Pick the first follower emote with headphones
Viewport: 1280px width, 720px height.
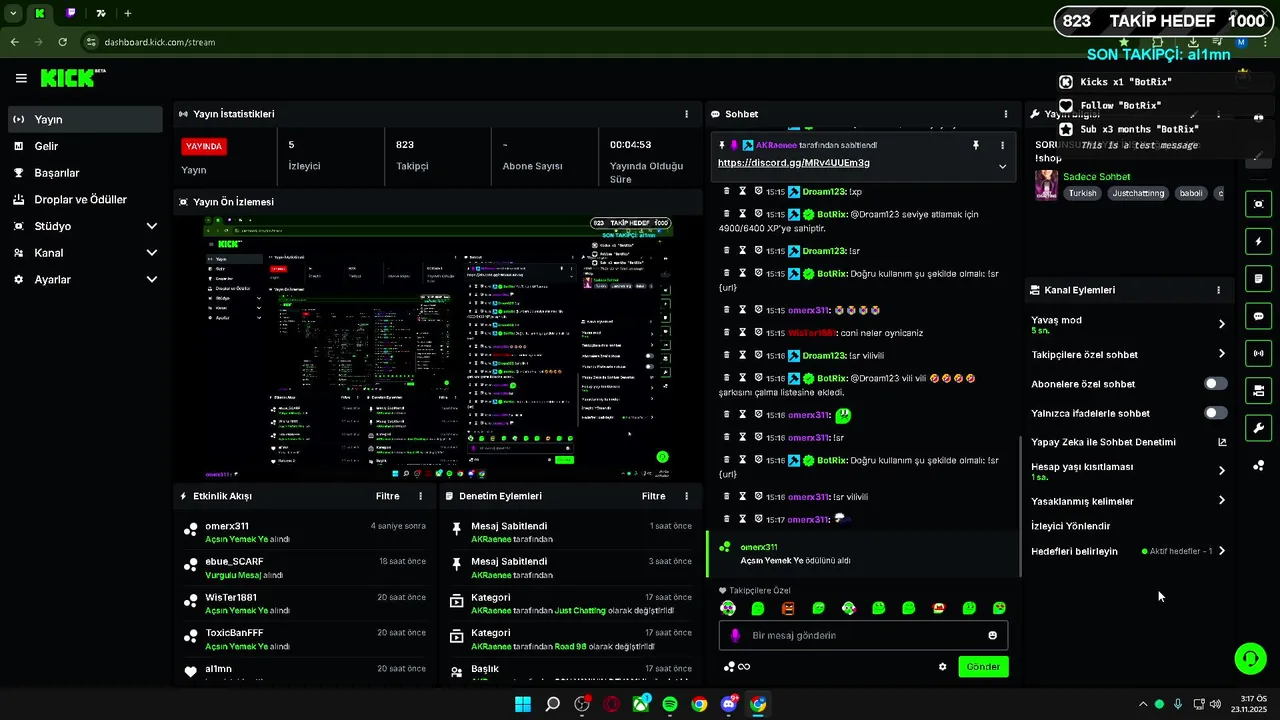[x=728, y=608]
